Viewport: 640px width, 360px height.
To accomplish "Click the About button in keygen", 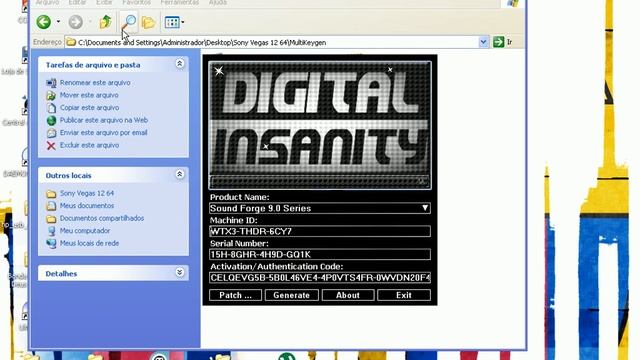I will 348,295.
